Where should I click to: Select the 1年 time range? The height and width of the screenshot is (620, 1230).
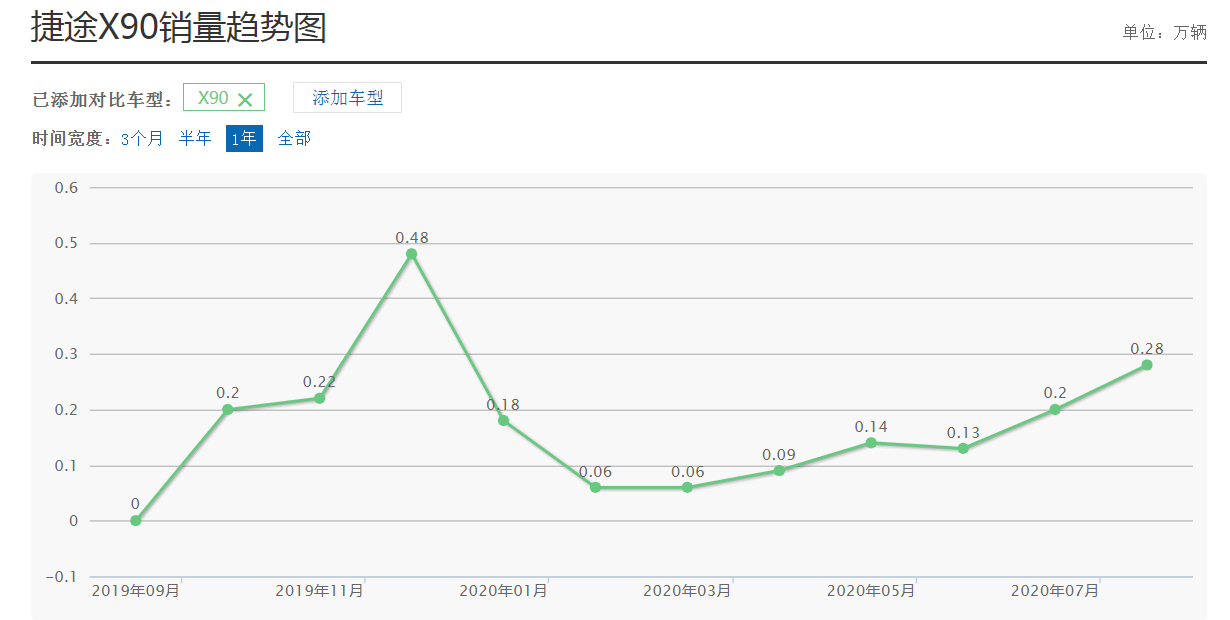(x=244, y=139)
